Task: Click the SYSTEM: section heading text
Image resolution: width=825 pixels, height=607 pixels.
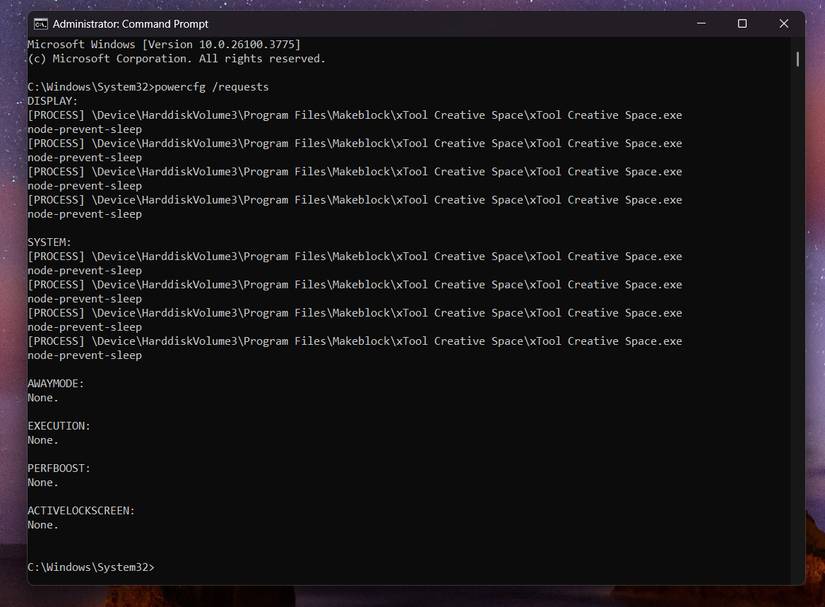Action: click(49, 241)
